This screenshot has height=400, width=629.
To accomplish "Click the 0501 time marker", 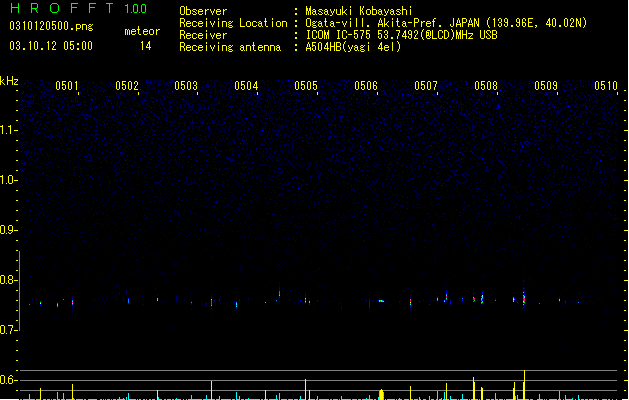I will pyautogui.click(x=67, y=86).
